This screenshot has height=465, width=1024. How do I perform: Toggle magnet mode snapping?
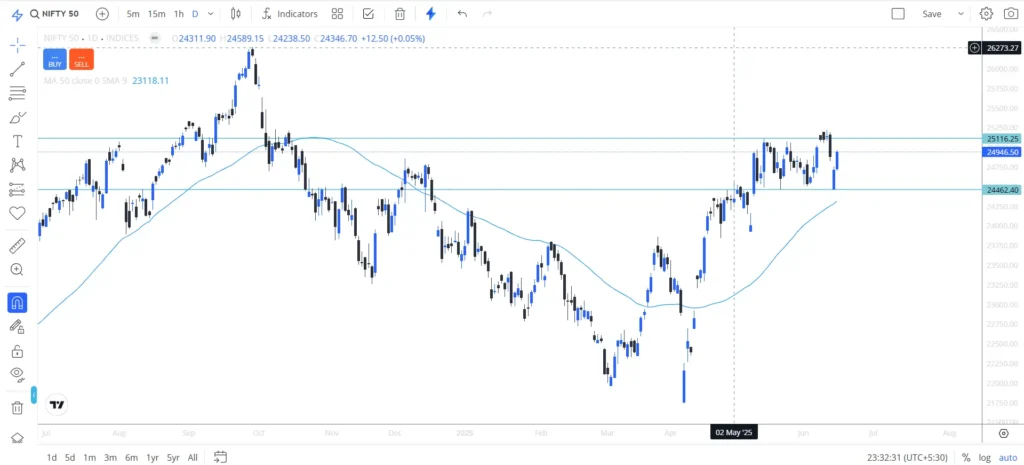(x=18, y=303)
